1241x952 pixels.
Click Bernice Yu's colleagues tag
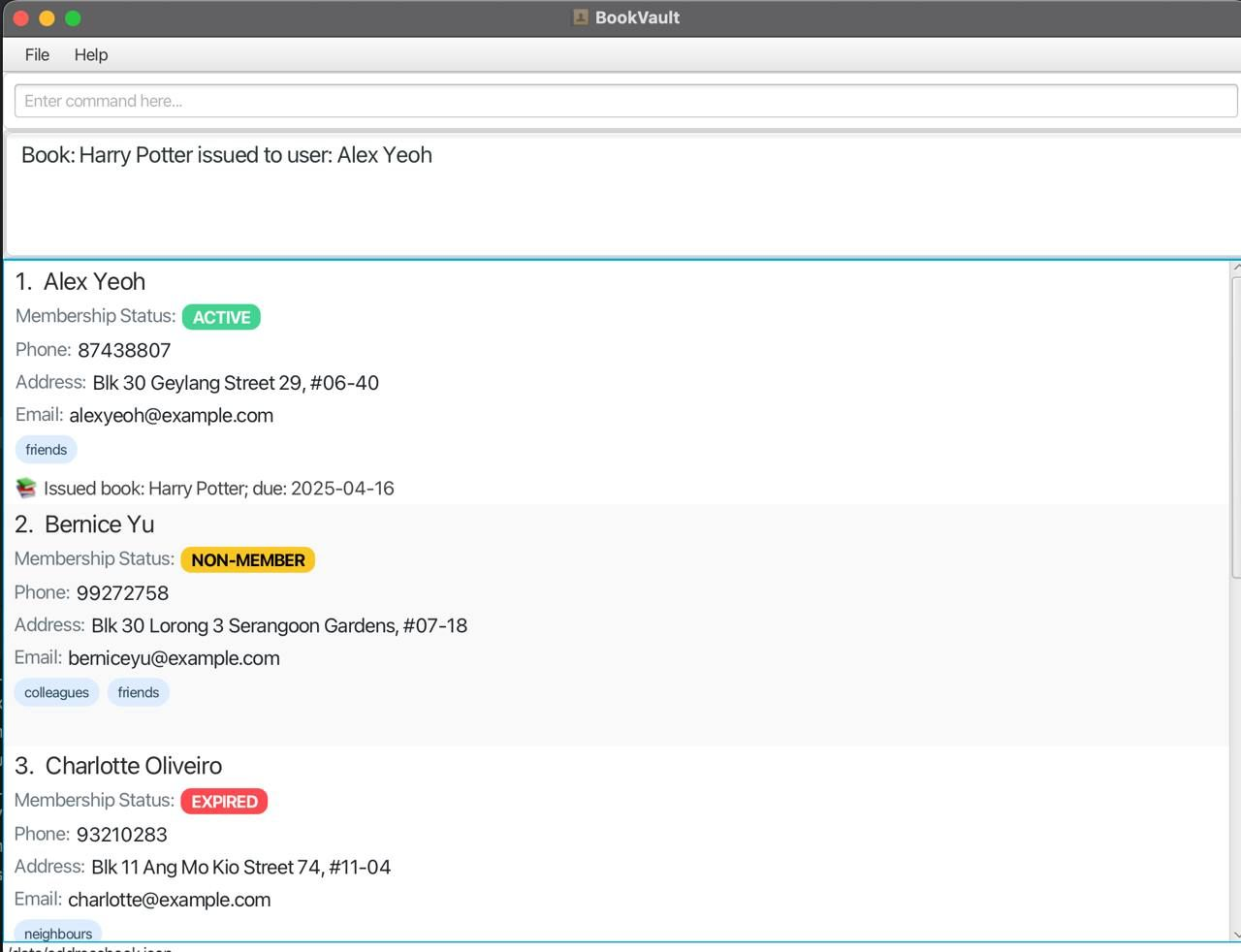(x=56, y=692)
